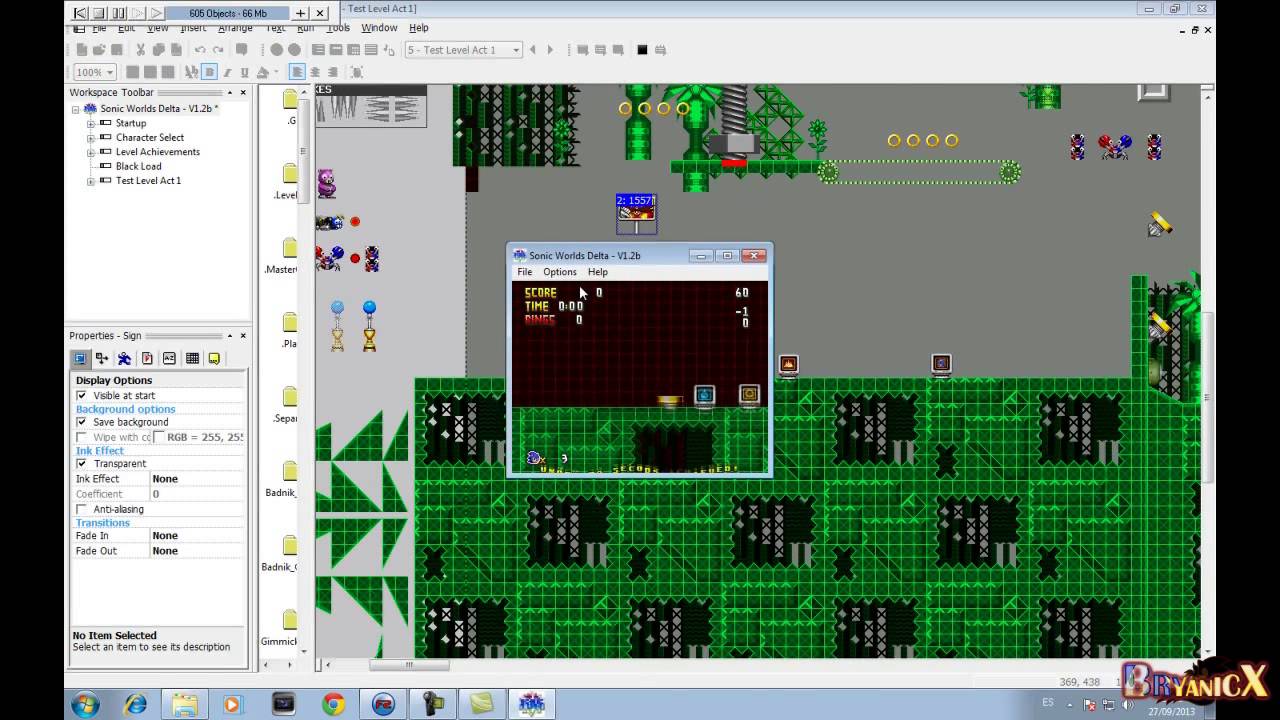Open the Help menu in the main menu bar
Viewport: 1280px width, 720px height.
(419, 28)
